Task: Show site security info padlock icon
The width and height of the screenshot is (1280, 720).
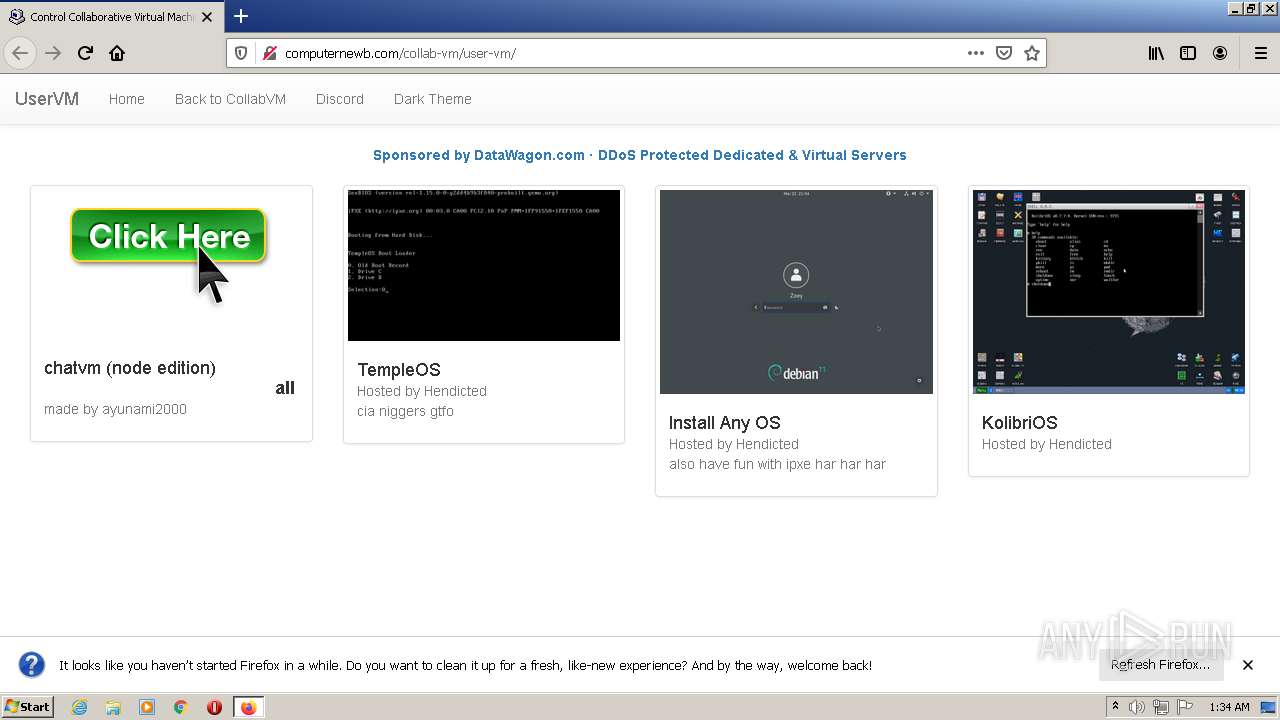Action: click(x=268, y=53)
